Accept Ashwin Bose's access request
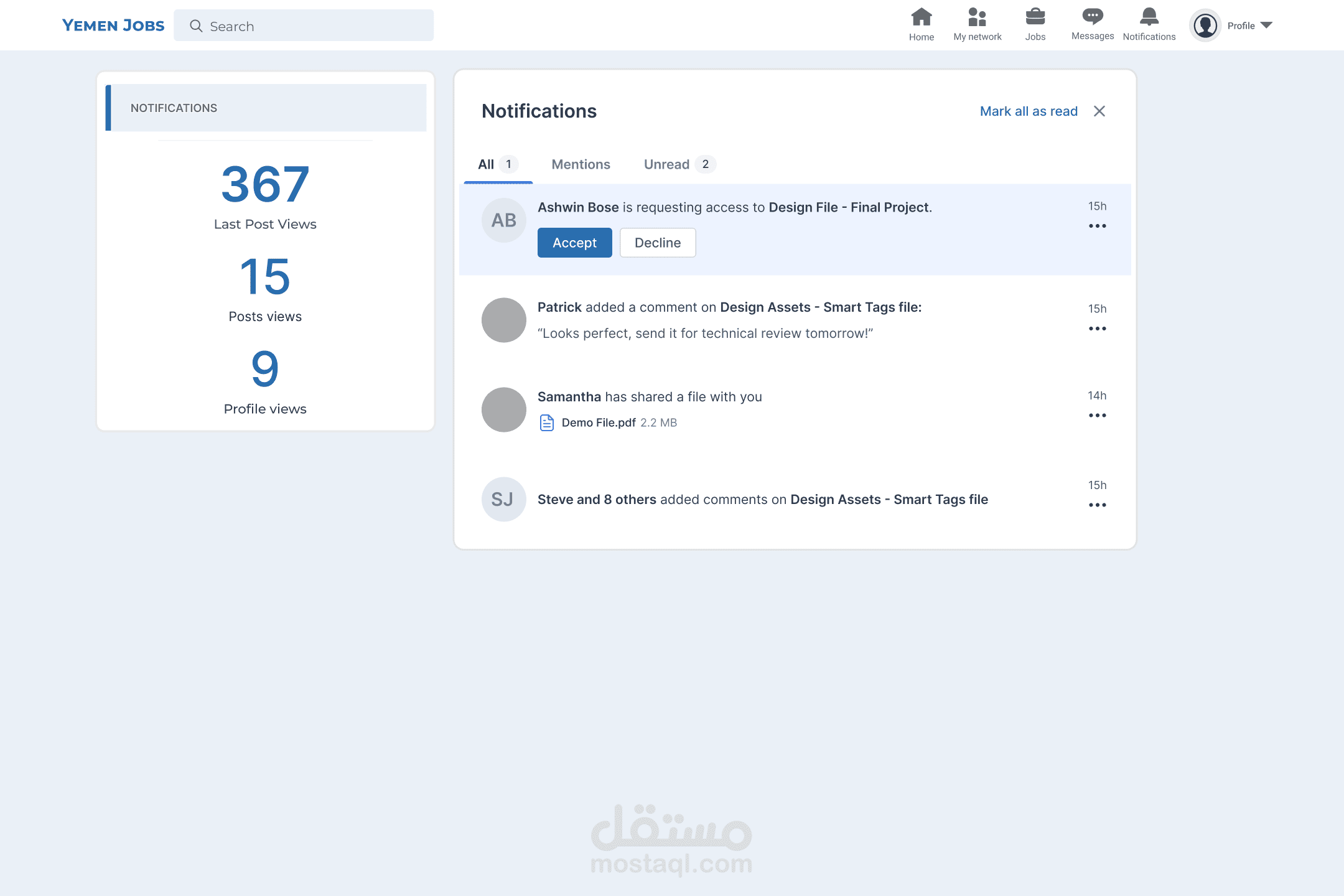 pos(574,243)
